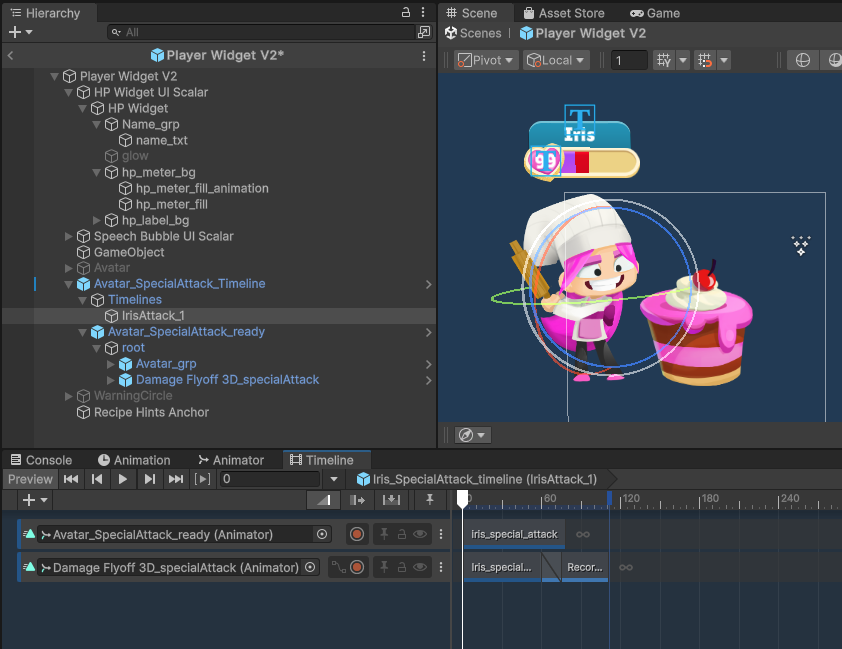Screen dimensions: 842x649
Task: Collapse the Timelines tree node
Action: pyautogui.click(x=82, y=300)
